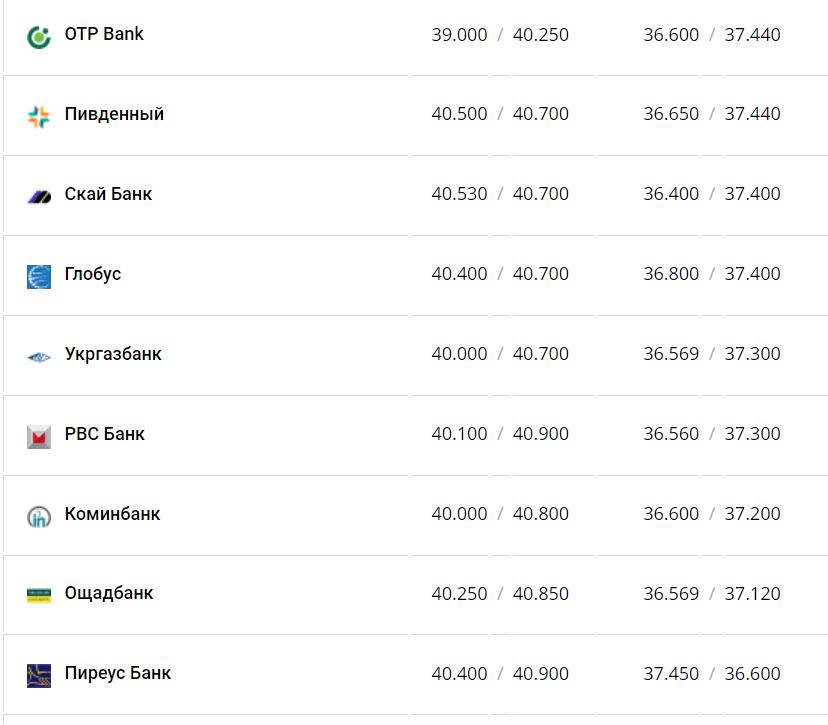Image resolution: width=828 pixels, height=725 pixels.
Task: Click the Пиреус Банк logo icon
Action: pyautogui.click(x=39, y=675)
